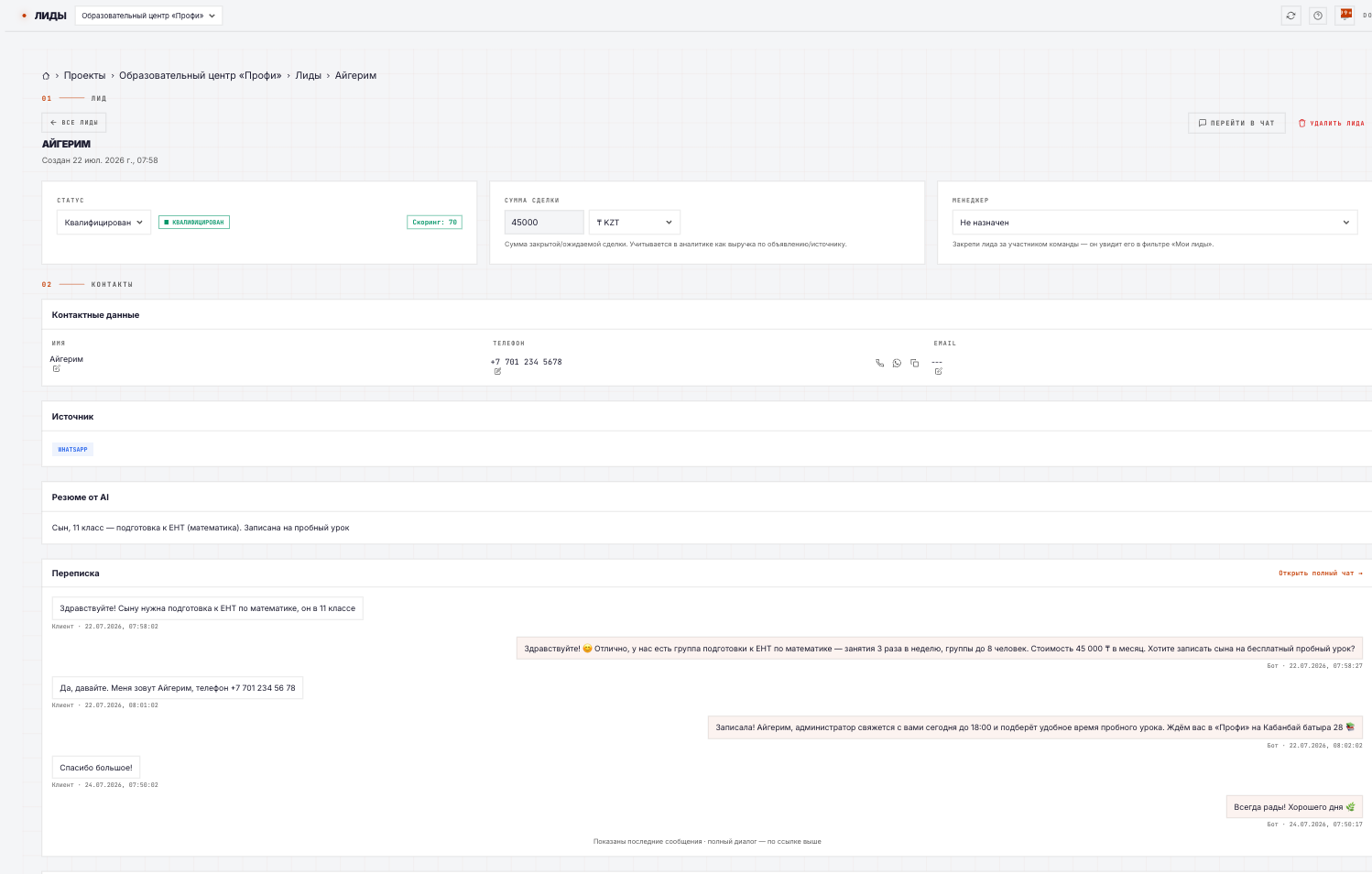This screenshot has width=1372, height=874.
Task: Open notifications with red 99+ badge
Action: [x=1345, y=16]
